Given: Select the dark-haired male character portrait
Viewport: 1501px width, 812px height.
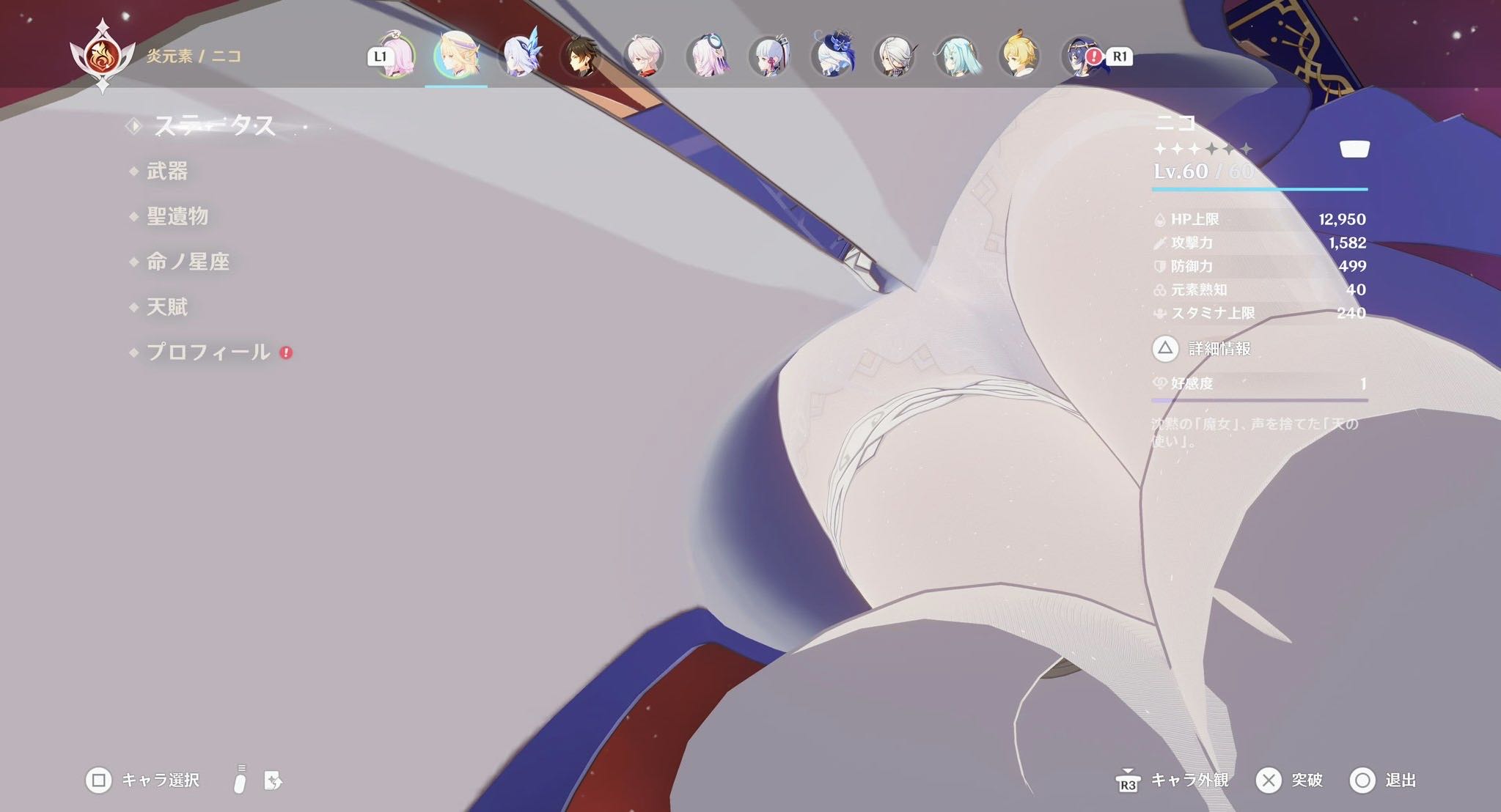Looking at the screenshot, I should (581, 56).
